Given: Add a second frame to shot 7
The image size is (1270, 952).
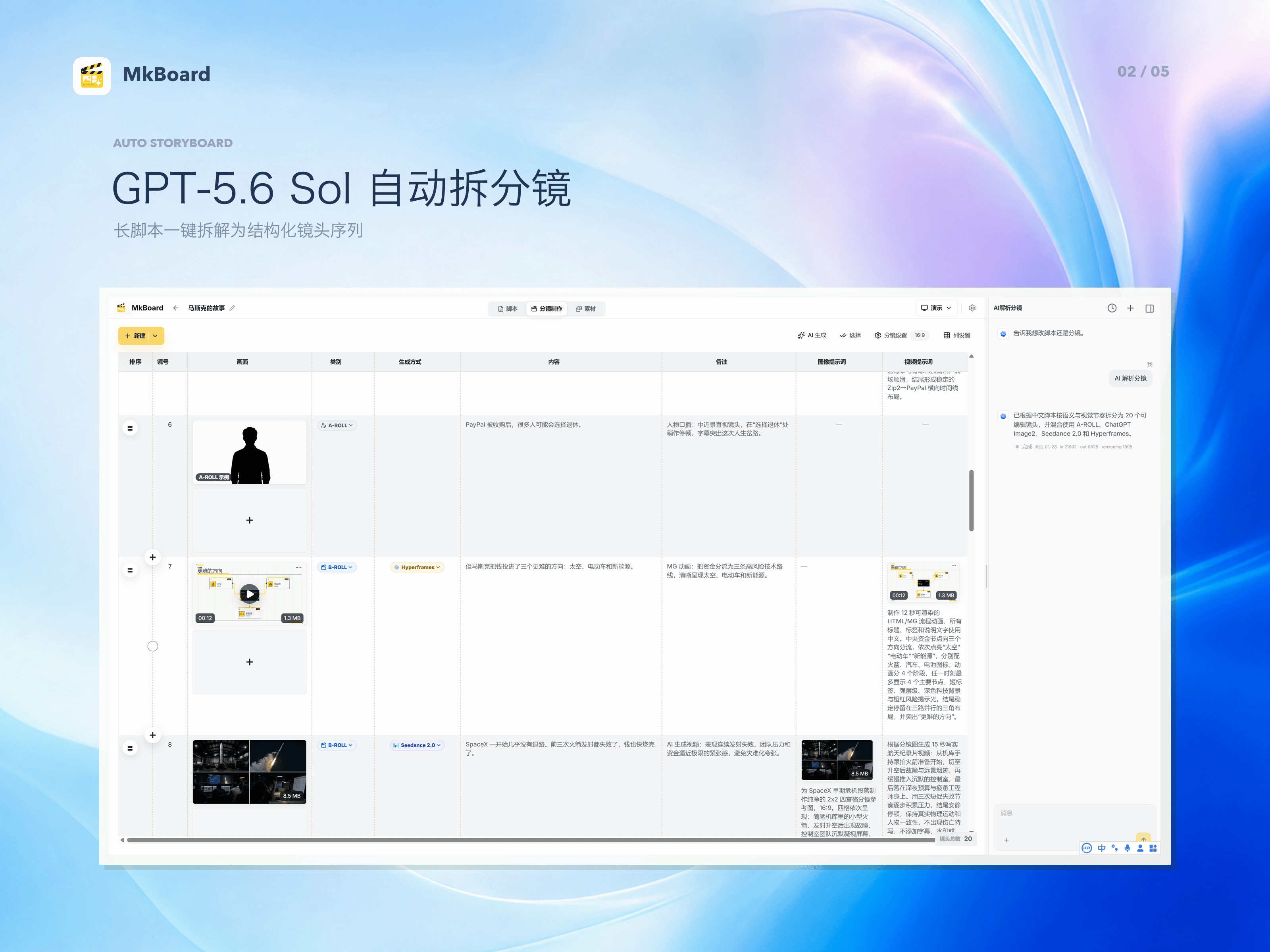Looking at the screenshot, I should 249,662.
